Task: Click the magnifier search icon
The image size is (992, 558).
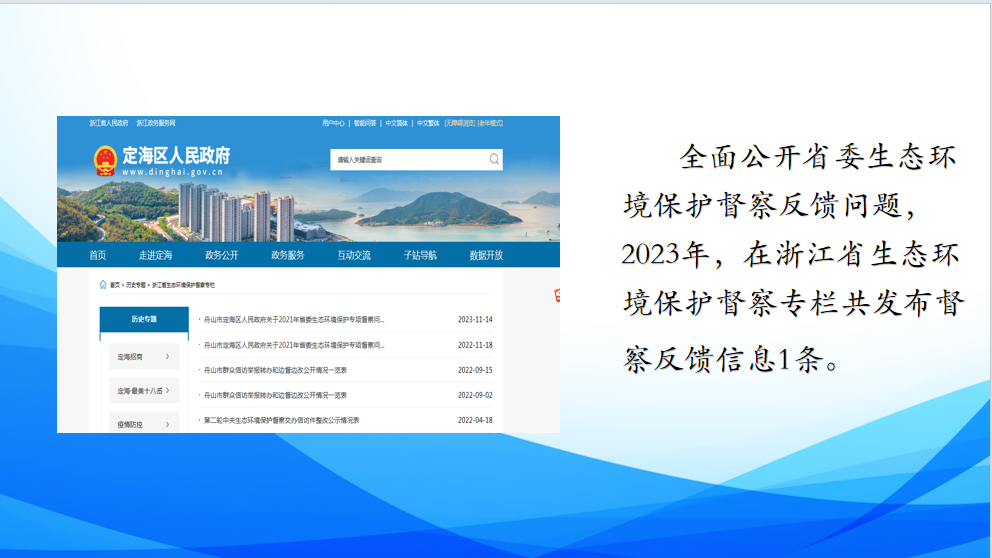Action: point(494,159)
